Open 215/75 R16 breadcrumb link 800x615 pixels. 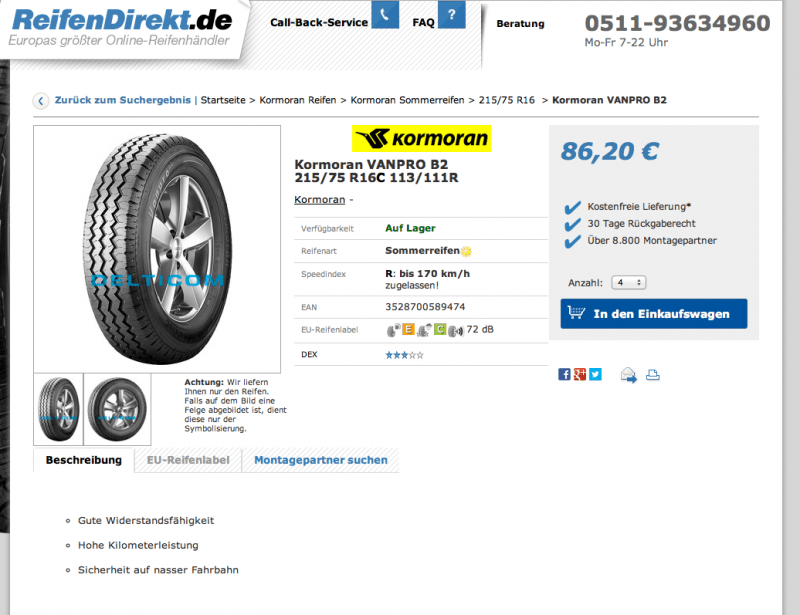(x=507, y=100)
